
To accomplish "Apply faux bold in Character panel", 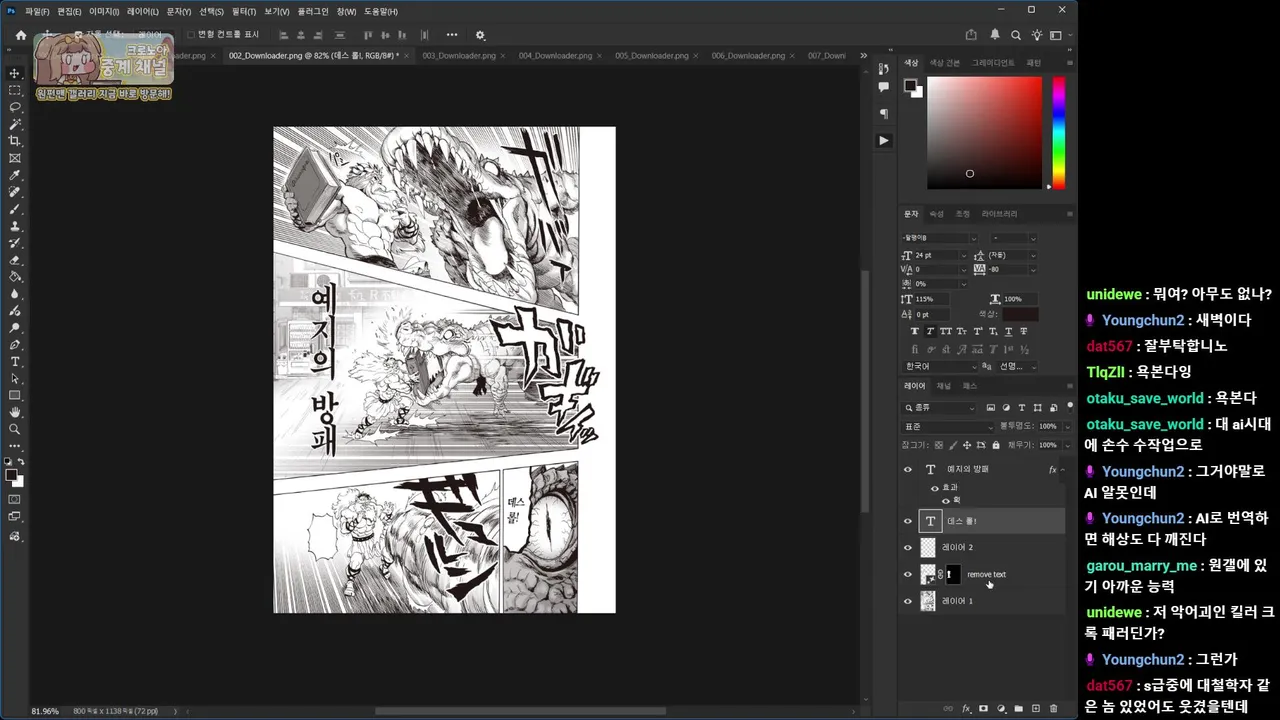I will point(915,331).
